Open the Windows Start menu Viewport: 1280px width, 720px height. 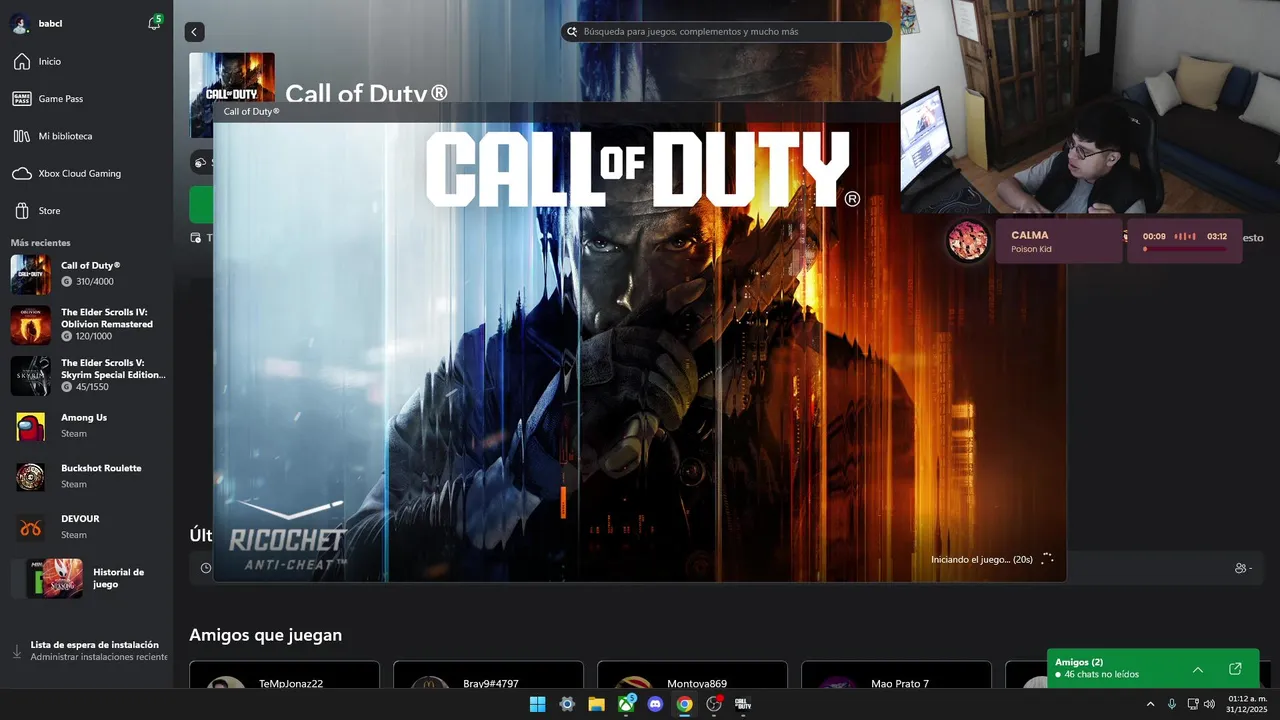pyautogui.click(x=537, y=704)
